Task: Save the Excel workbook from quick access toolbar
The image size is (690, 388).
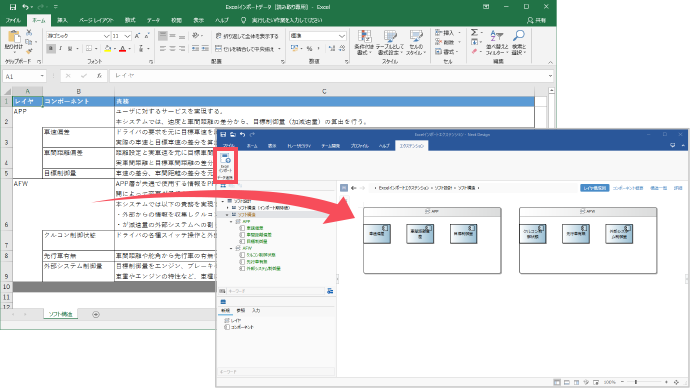Action: (x=13, y=7)
